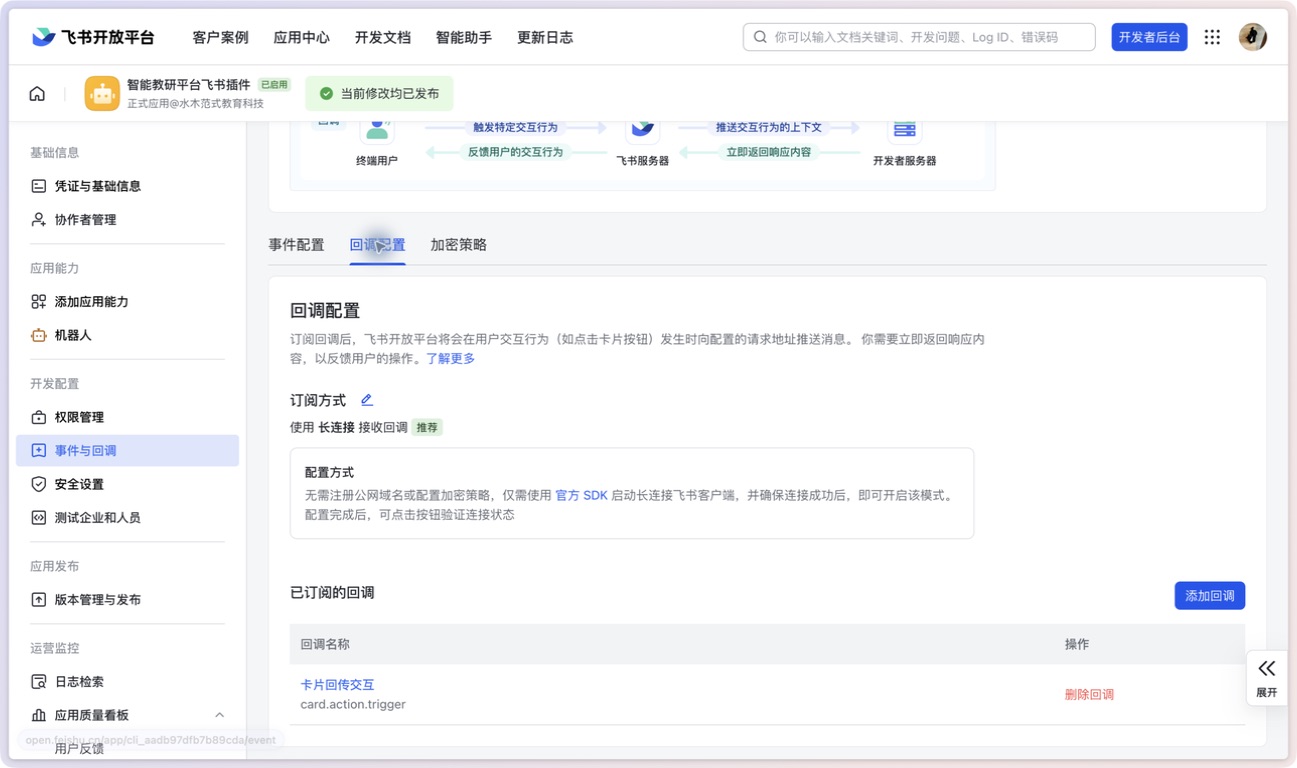Open 应用中心 in top navigation
The image size is (1297, 768).
[301, 37]
